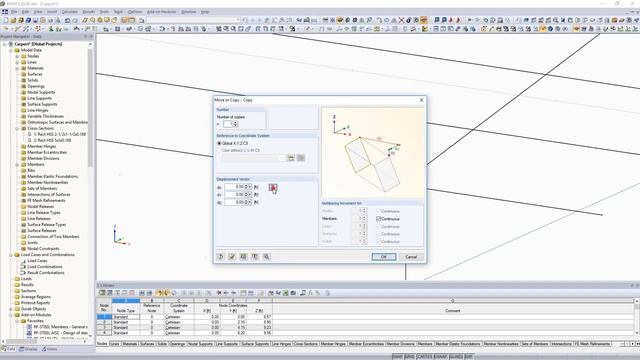Screen dimensions: 640x360
Task: Select cross-section 1: Rect HSS 2-1/2x1-1/2x0.188
Action: [x=59, y=134]
